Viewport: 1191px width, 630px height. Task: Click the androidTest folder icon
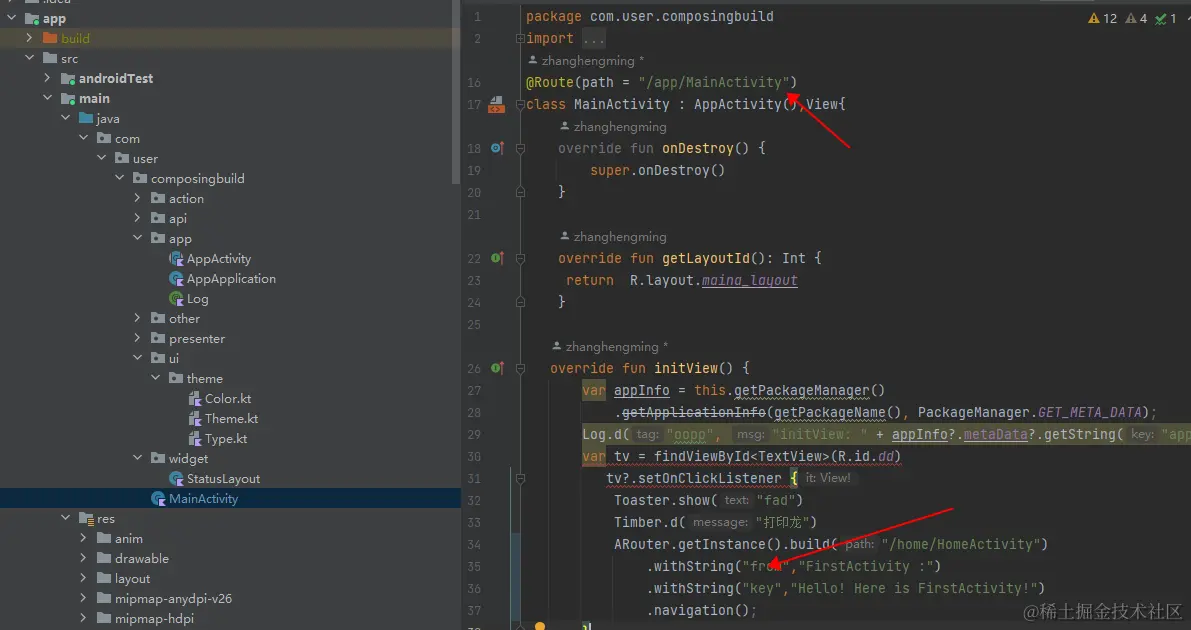68,78
